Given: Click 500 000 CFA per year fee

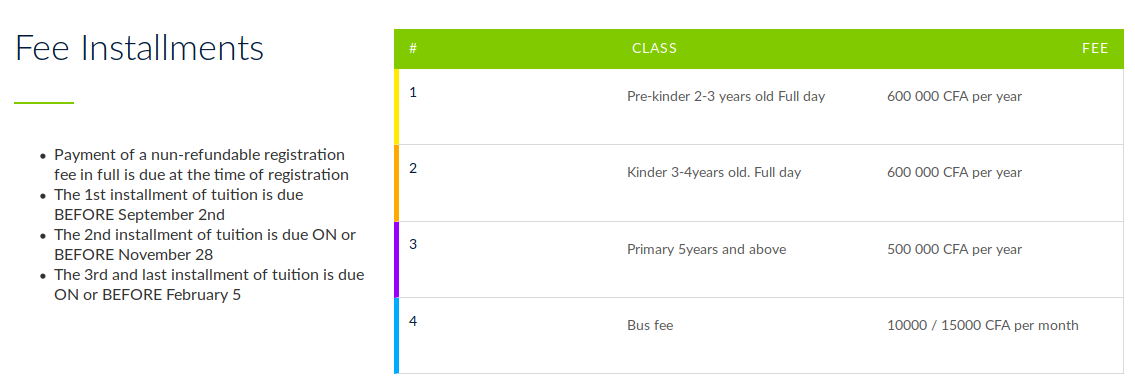Looking at the screenshot, I should [954, 250].
